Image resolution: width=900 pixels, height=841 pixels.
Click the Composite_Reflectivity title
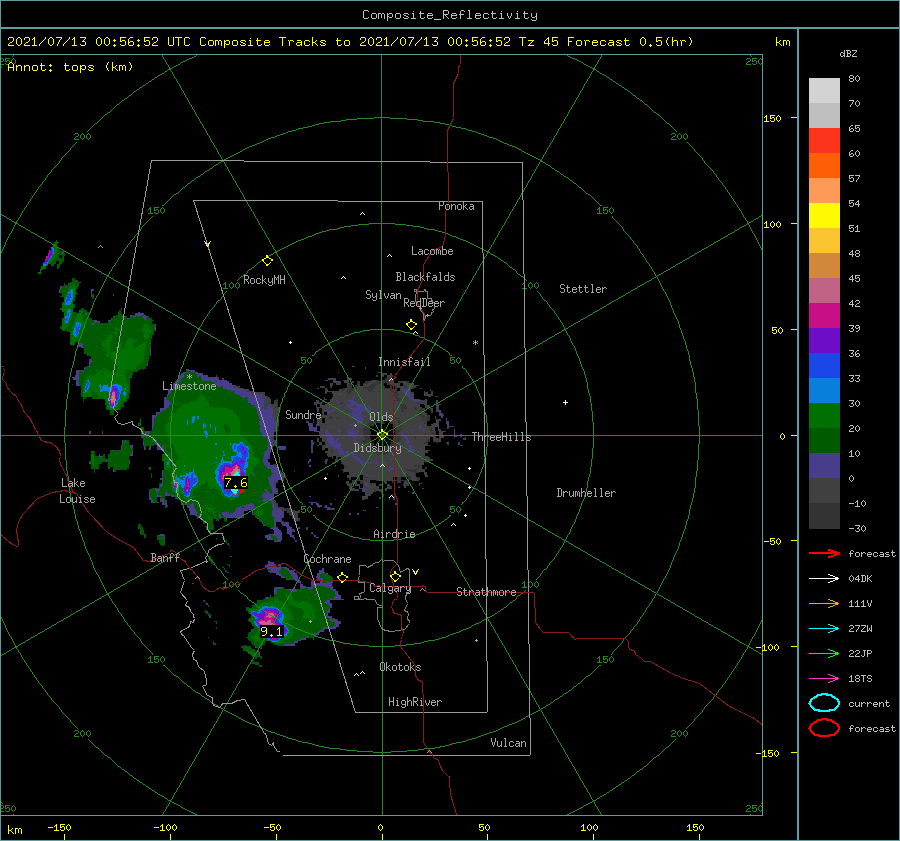click(450, 15)
